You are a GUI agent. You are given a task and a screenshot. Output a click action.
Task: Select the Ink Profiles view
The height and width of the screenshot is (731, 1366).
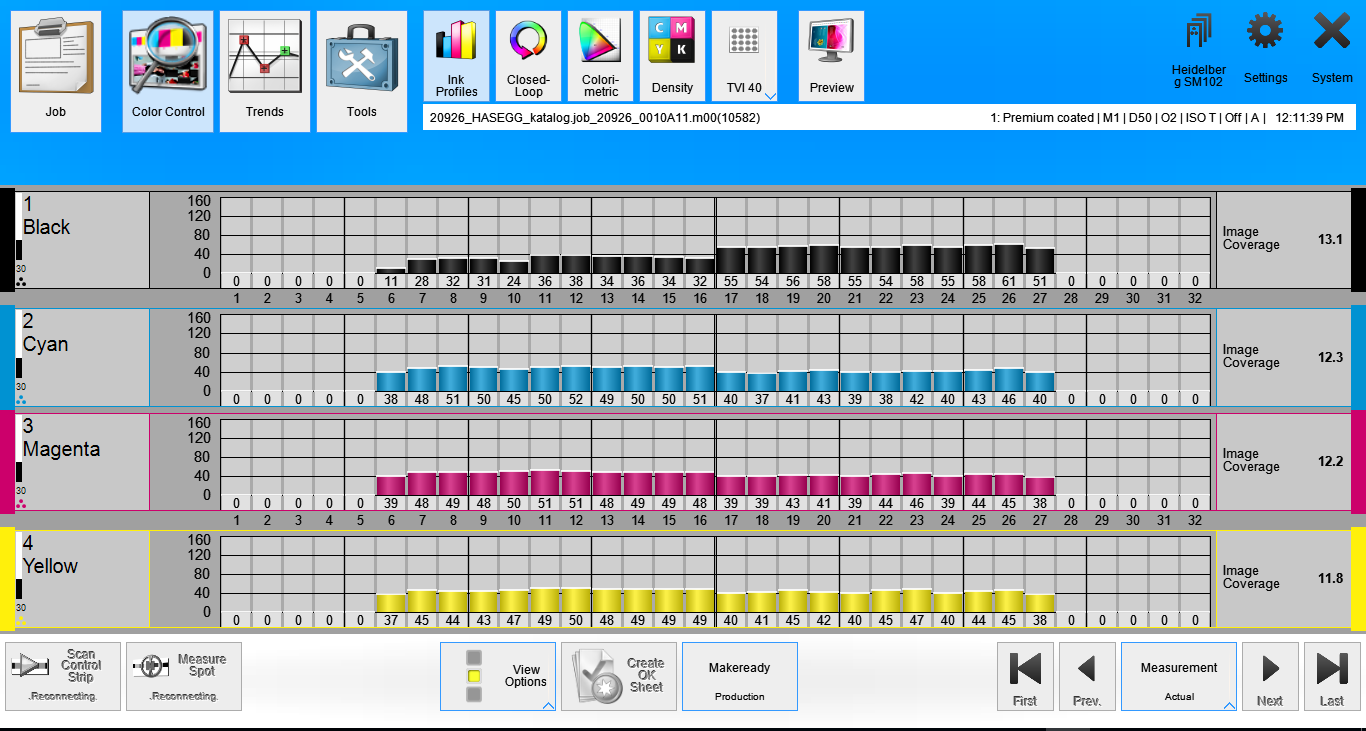(456, 57)
